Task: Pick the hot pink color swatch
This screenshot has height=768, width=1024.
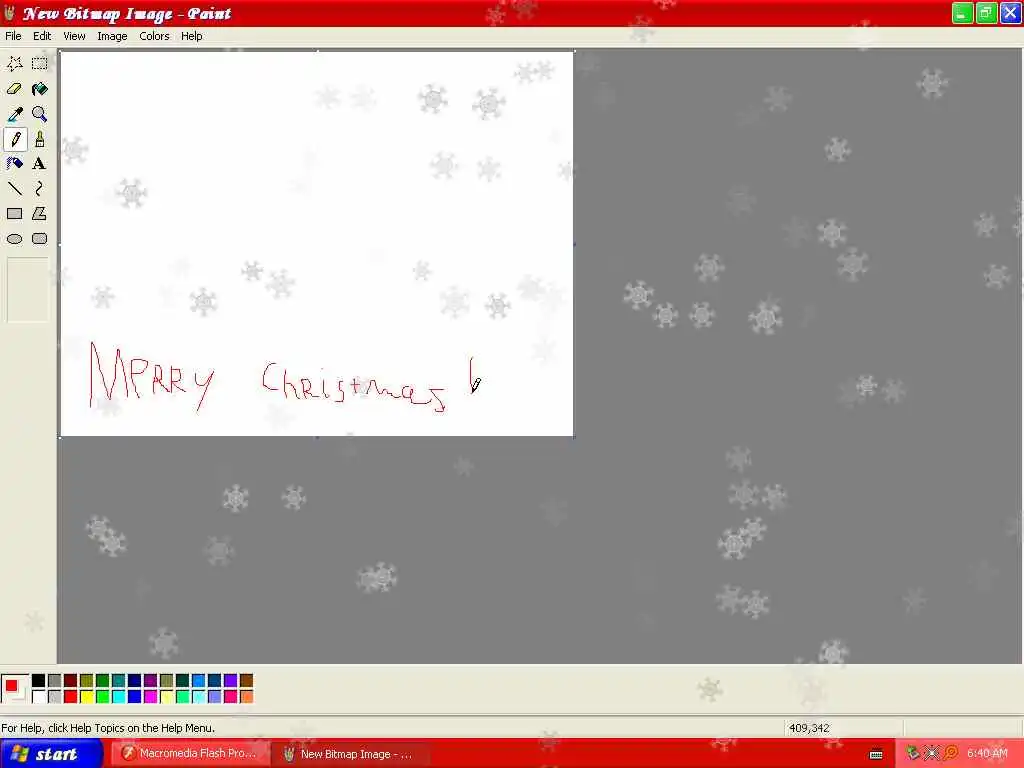Action: [x=231, y=697]
